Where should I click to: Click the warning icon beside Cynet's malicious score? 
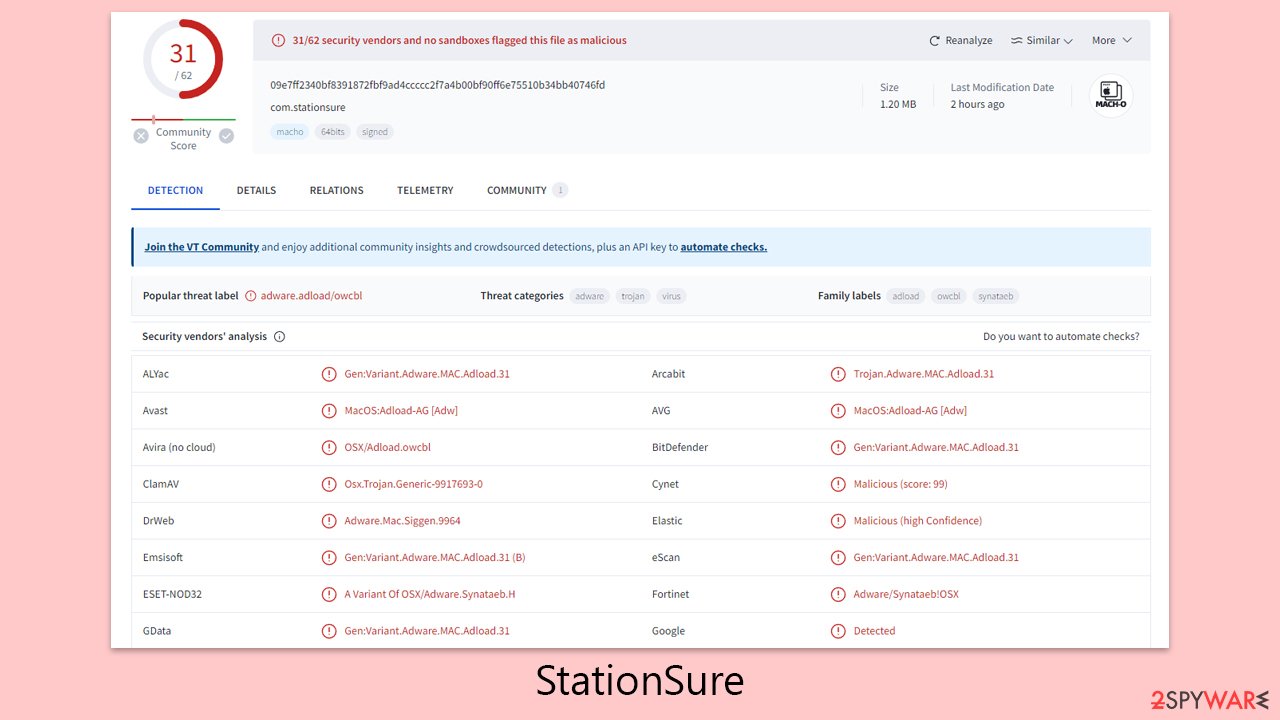pos(838,483)
